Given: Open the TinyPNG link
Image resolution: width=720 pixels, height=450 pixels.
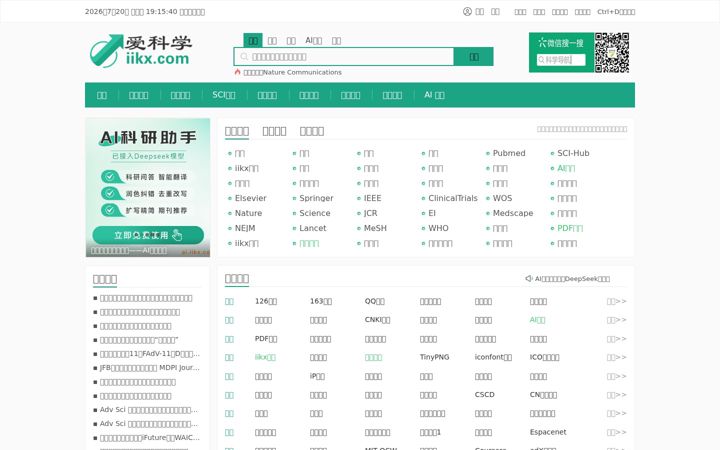Looking at the screenshot, I should click(x=434, y=357).
